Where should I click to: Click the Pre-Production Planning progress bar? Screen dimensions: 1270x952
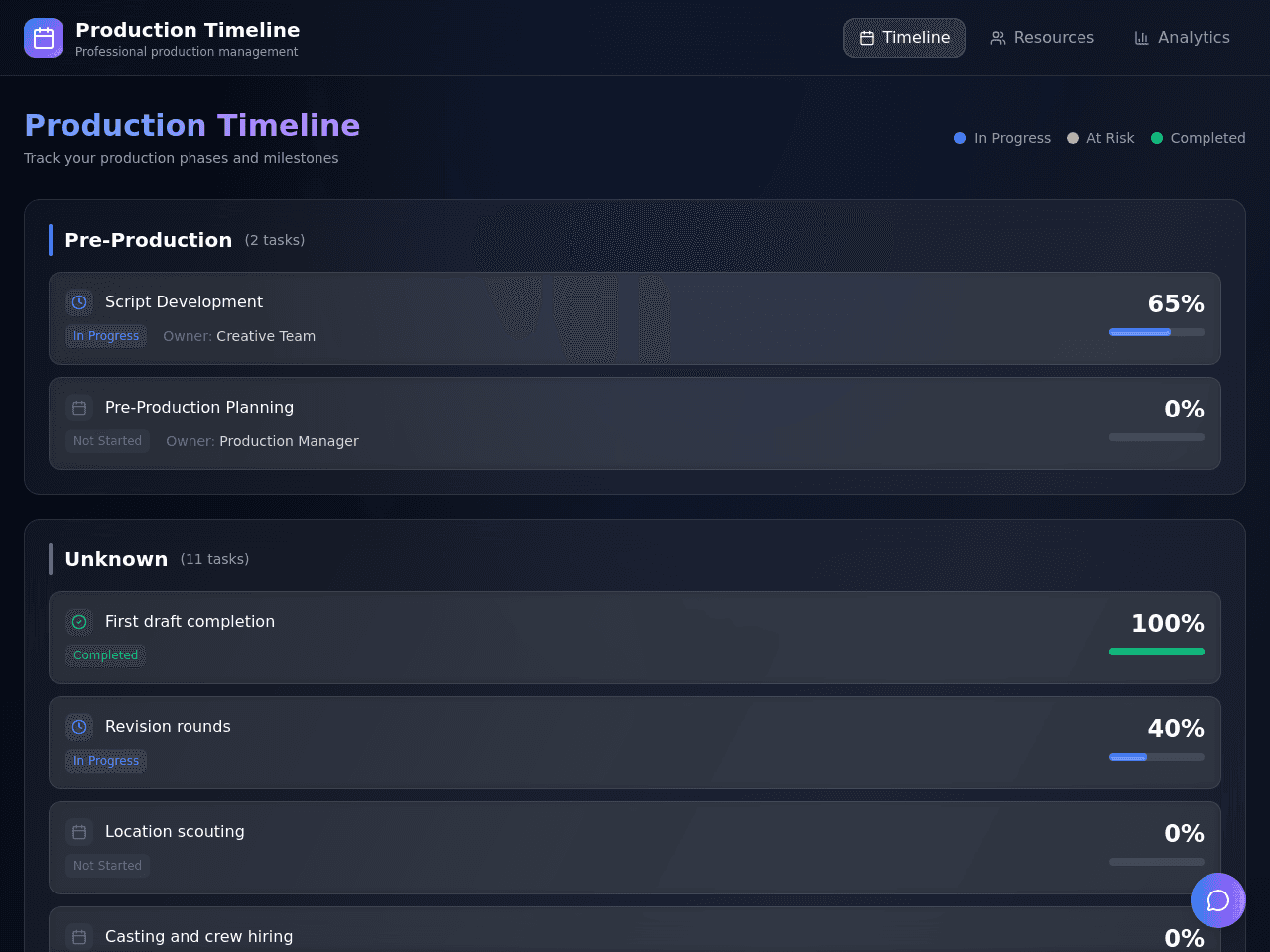point(1157,437)
